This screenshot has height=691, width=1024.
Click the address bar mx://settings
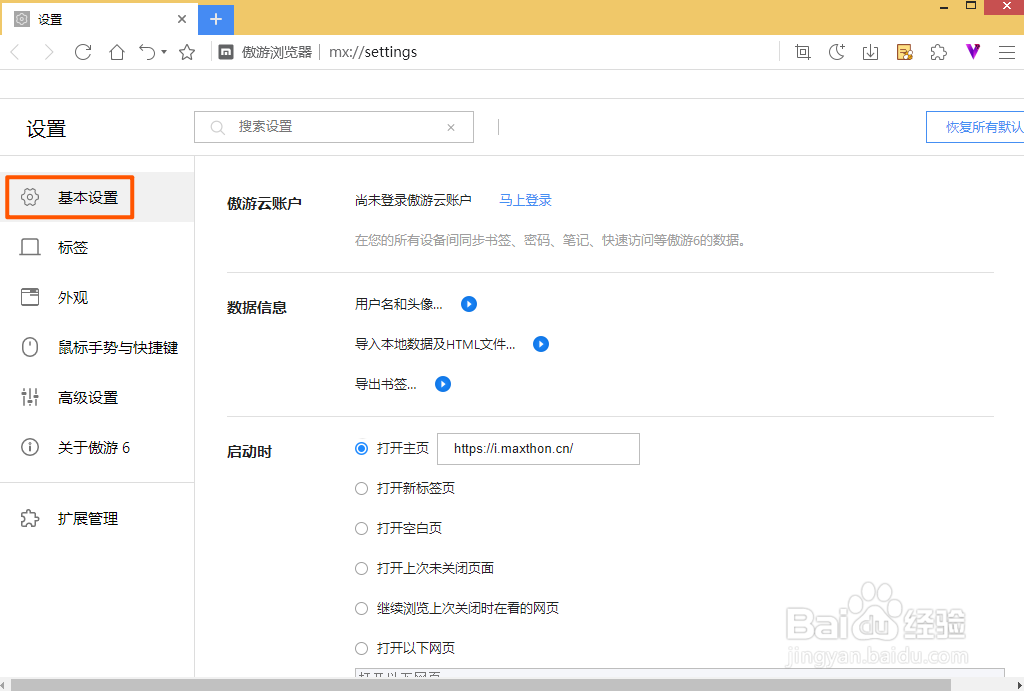pyautogui.click(x=373, y=52)
